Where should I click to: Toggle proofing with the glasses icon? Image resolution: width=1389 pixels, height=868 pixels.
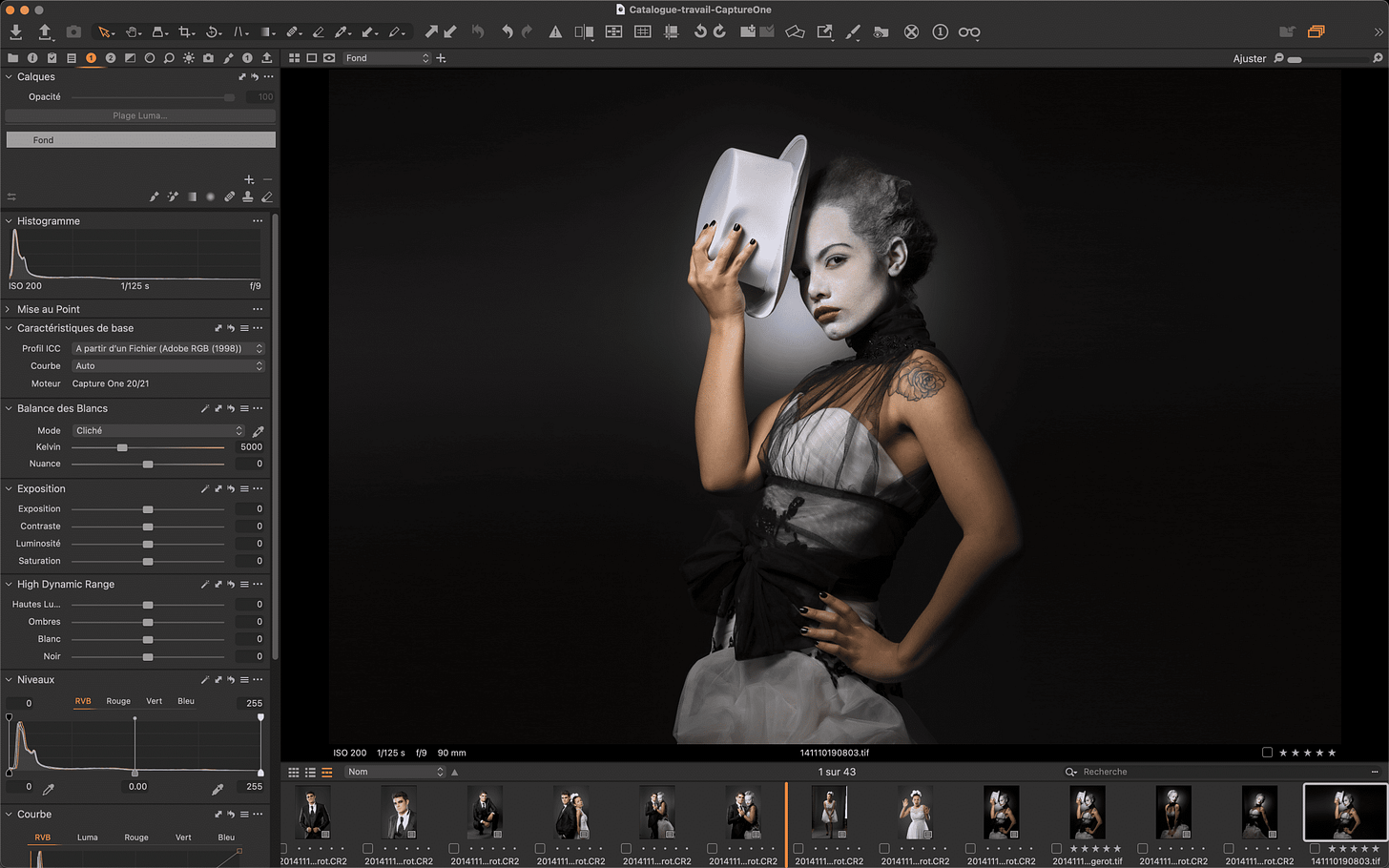[x=968, y=32]
